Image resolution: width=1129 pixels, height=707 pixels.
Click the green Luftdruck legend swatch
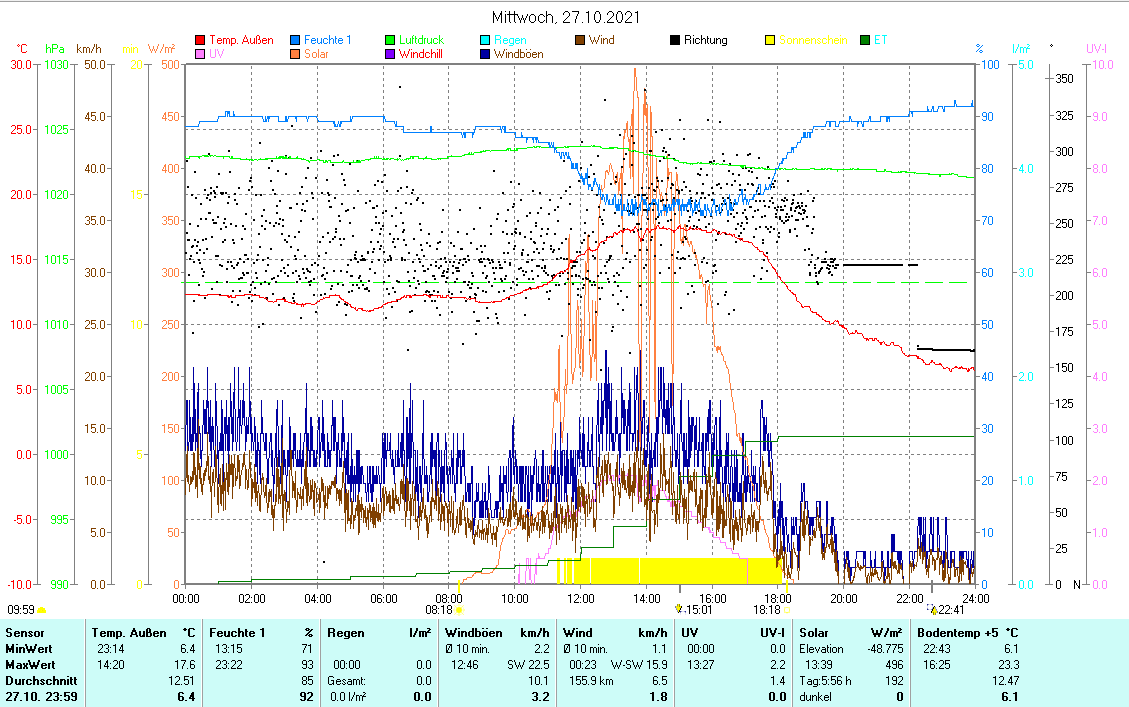390,41
